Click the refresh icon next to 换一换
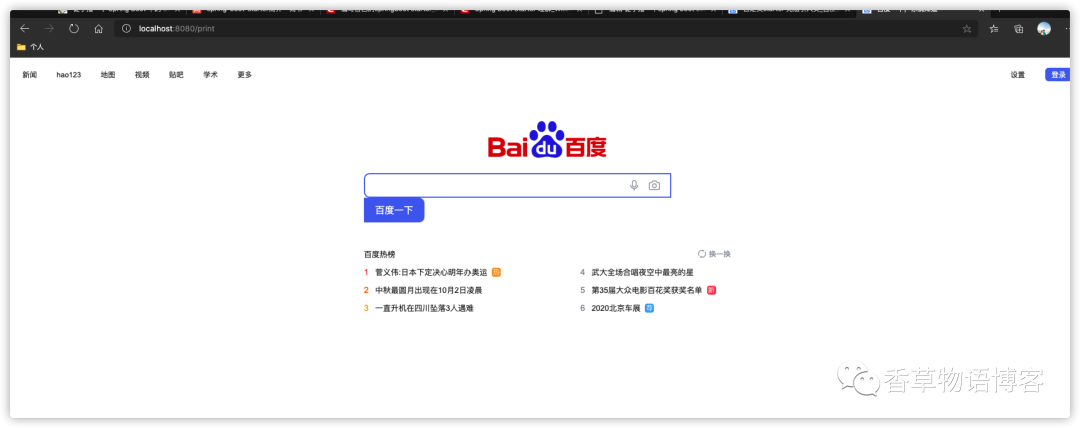1080x428 pixels. coord(702,254)
